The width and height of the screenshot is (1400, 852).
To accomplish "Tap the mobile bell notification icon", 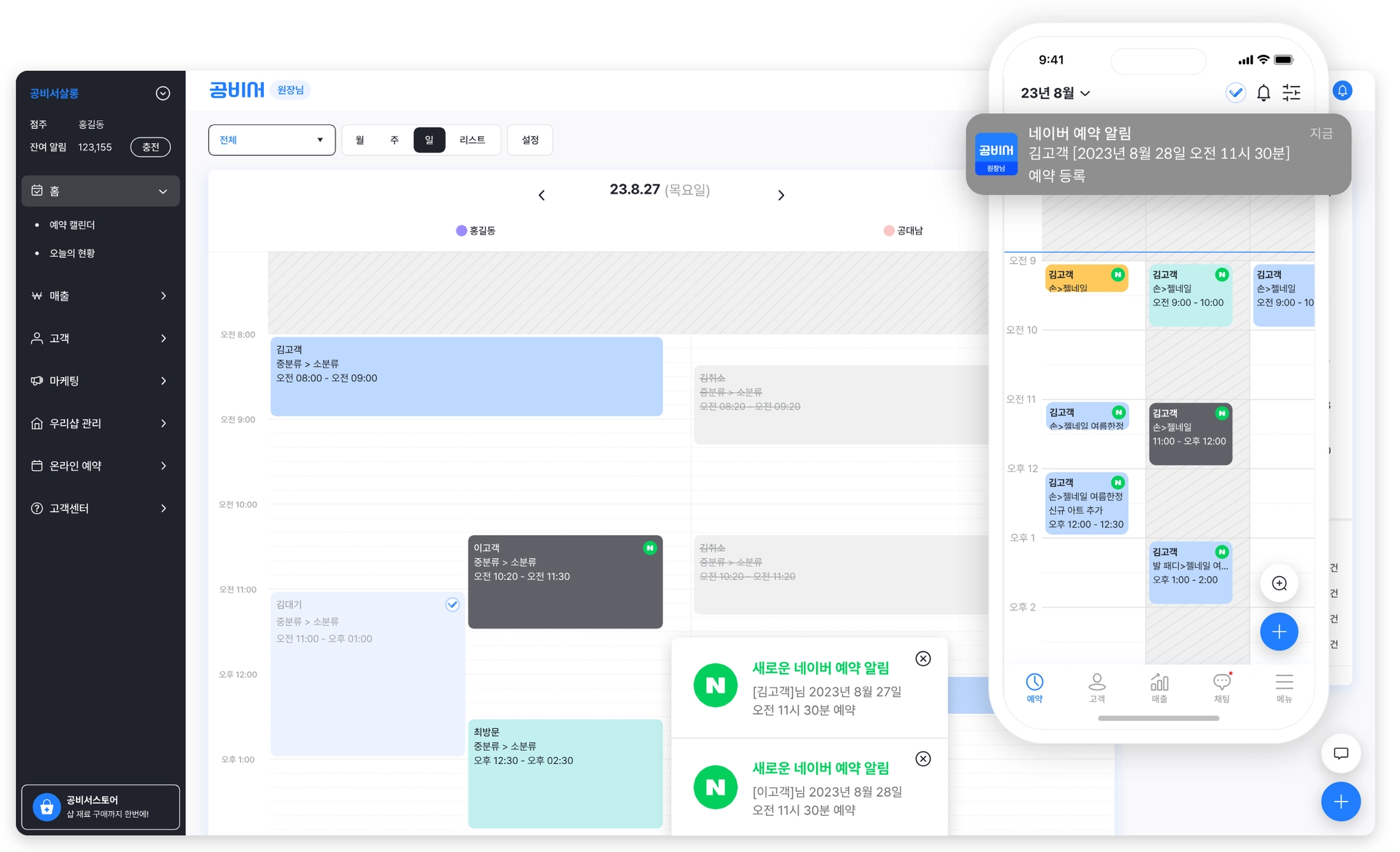I will (x=1263, y=92).
